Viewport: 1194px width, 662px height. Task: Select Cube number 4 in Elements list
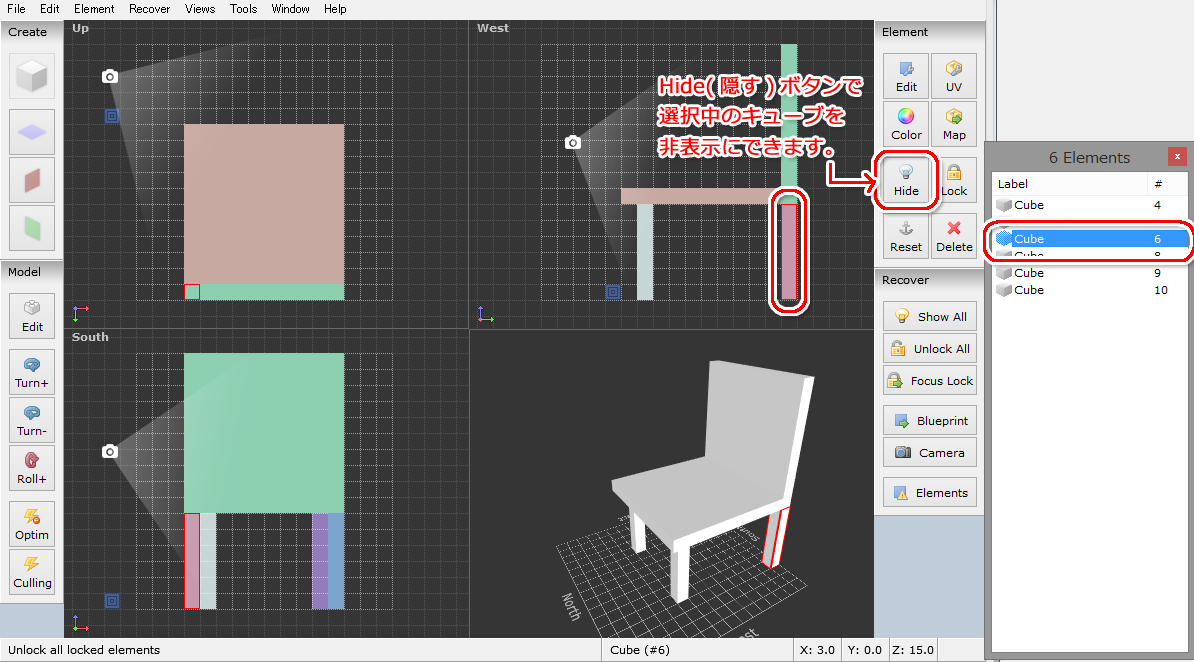click(1089, 205)
